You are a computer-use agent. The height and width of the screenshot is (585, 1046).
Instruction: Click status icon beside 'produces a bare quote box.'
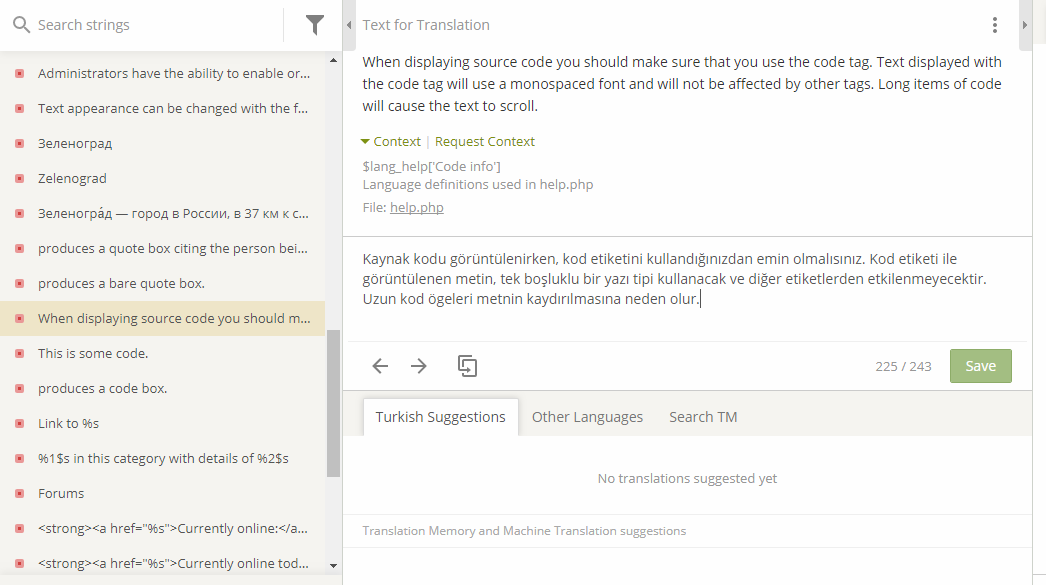click(20, 283)
